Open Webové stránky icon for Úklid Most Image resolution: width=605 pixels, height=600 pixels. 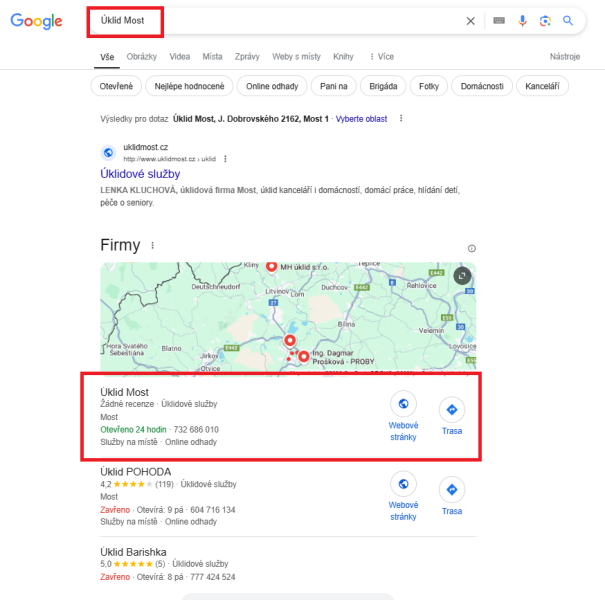[403, 404]
